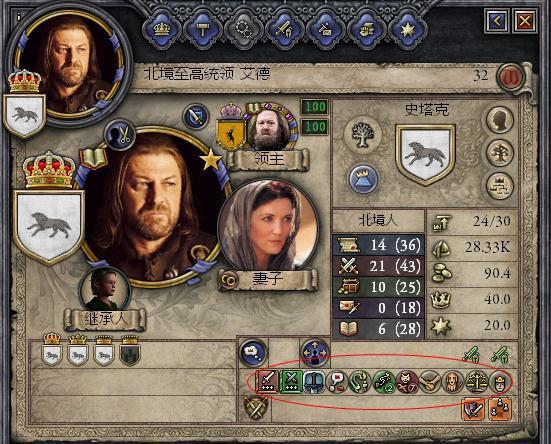Click the 史塔克 dynasty wolf shield
The image size is (551, 444).
(x=425, y=154)
